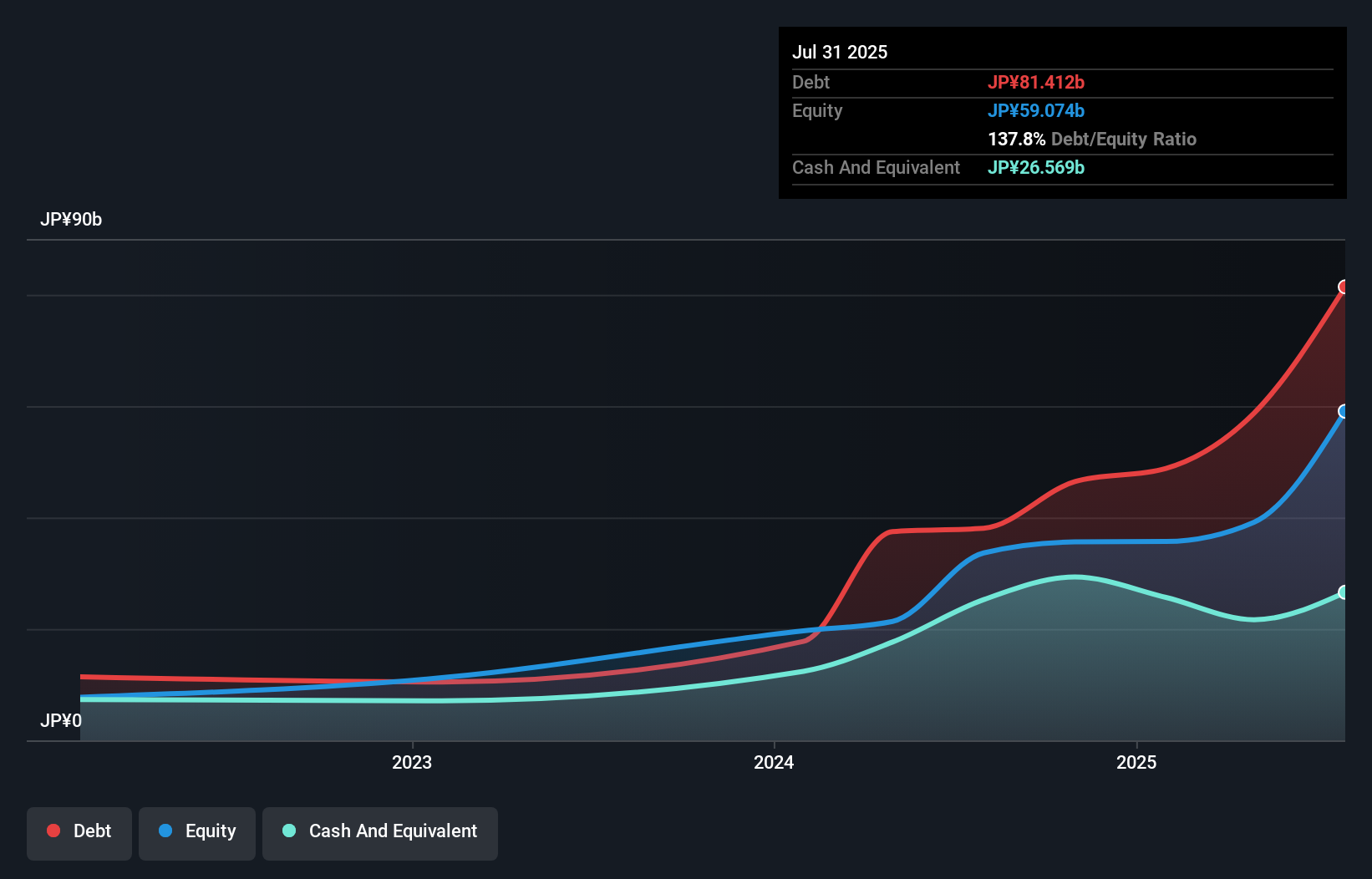
Task: Click the blue JP¥59.074b Equity link
Action: click(x=1036, y=110)
